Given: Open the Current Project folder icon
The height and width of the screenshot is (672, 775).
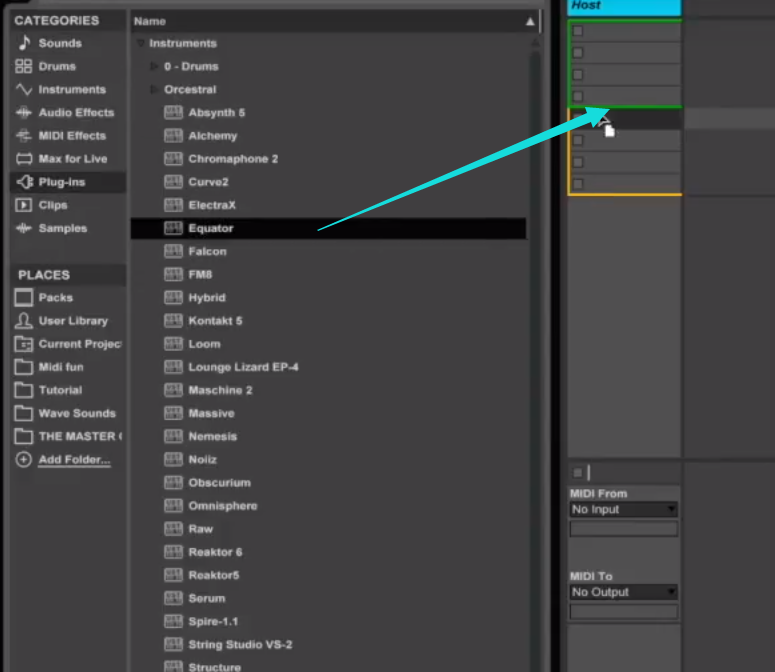Looking at the screenshot, I should coord(23,344).
